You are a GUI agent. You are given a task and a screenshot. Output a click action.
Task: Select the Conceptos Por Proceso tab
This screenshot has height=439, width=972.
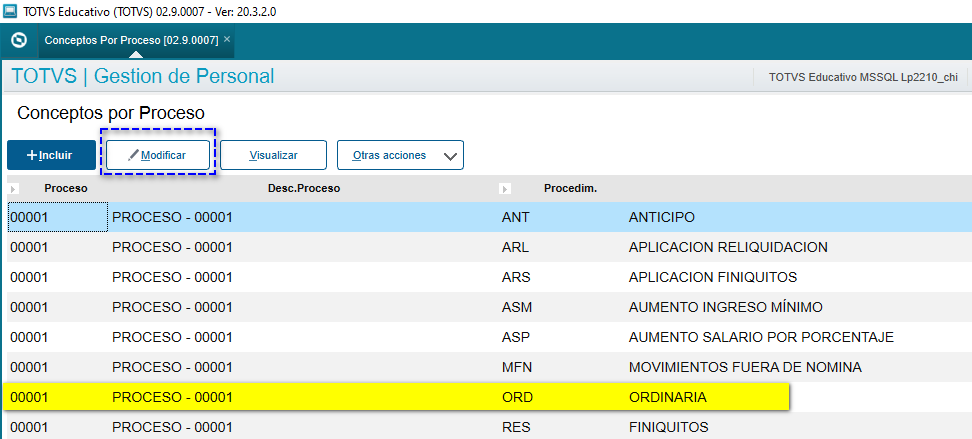pos(130,40)
